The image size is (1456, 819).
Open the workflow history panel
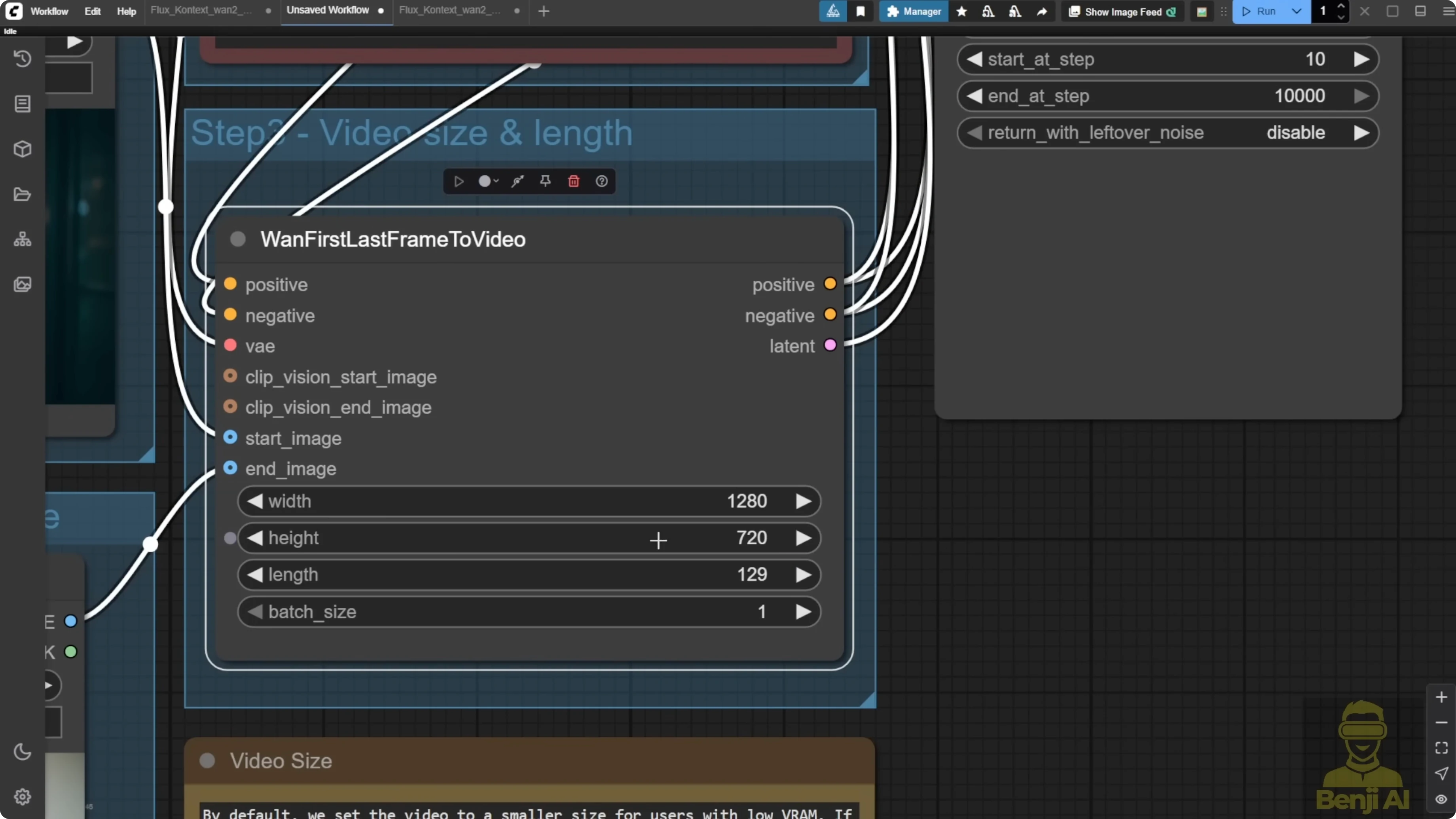pos(23,59)
